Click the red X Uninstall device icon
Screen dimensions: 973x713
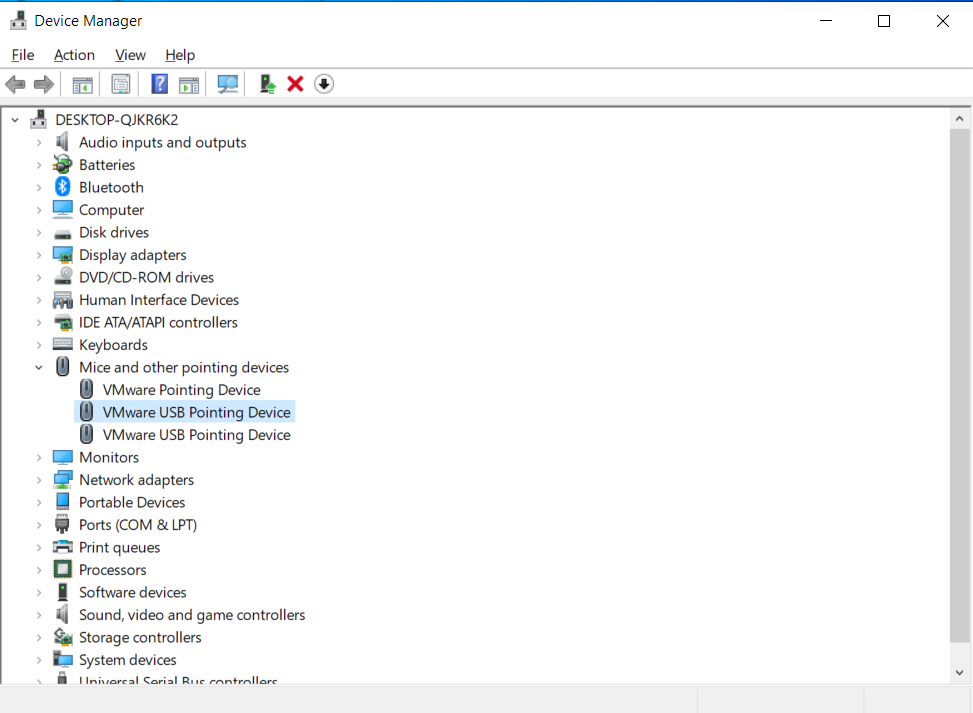click(x=295, y=84)
